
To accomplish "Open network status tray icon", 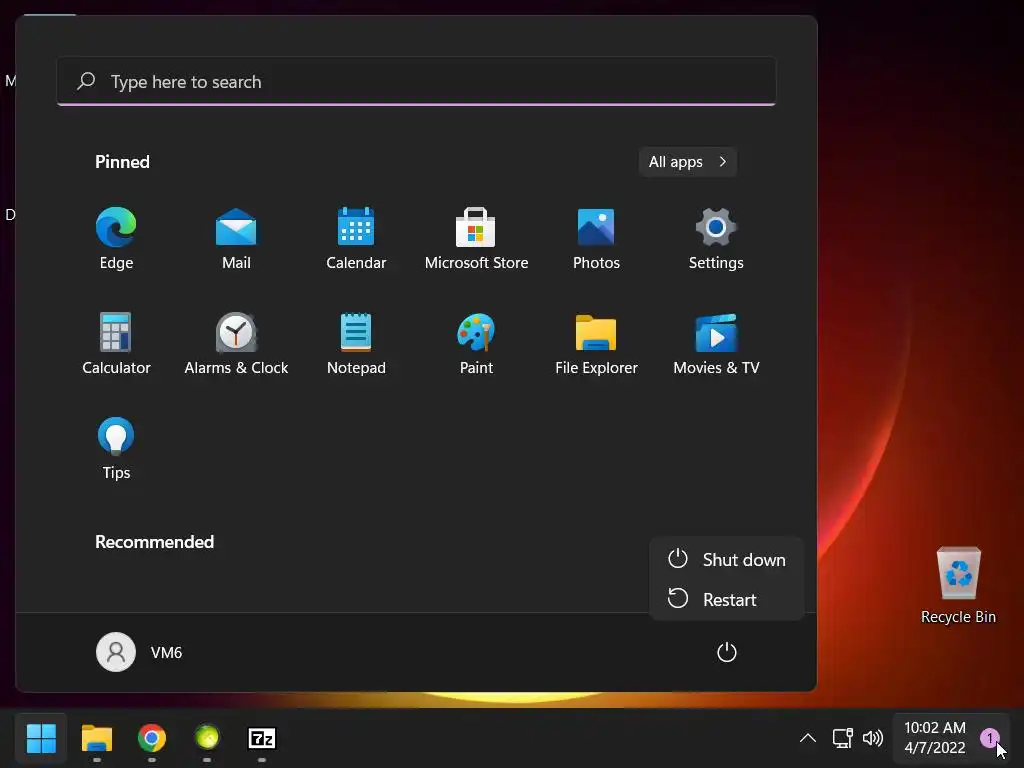I will click(842, 739).
